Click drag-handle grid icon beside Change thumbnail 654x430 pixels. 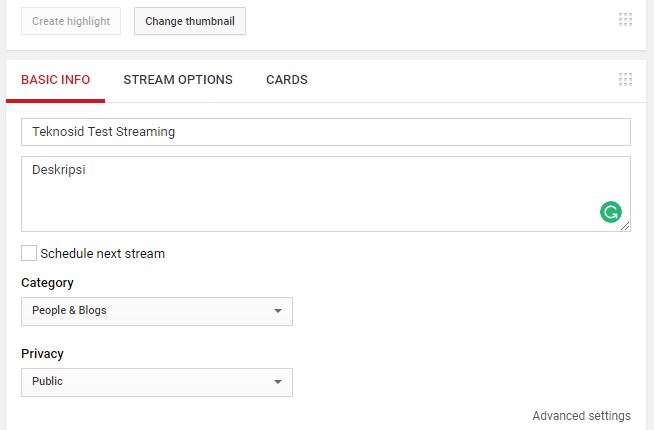click(625, 20)
